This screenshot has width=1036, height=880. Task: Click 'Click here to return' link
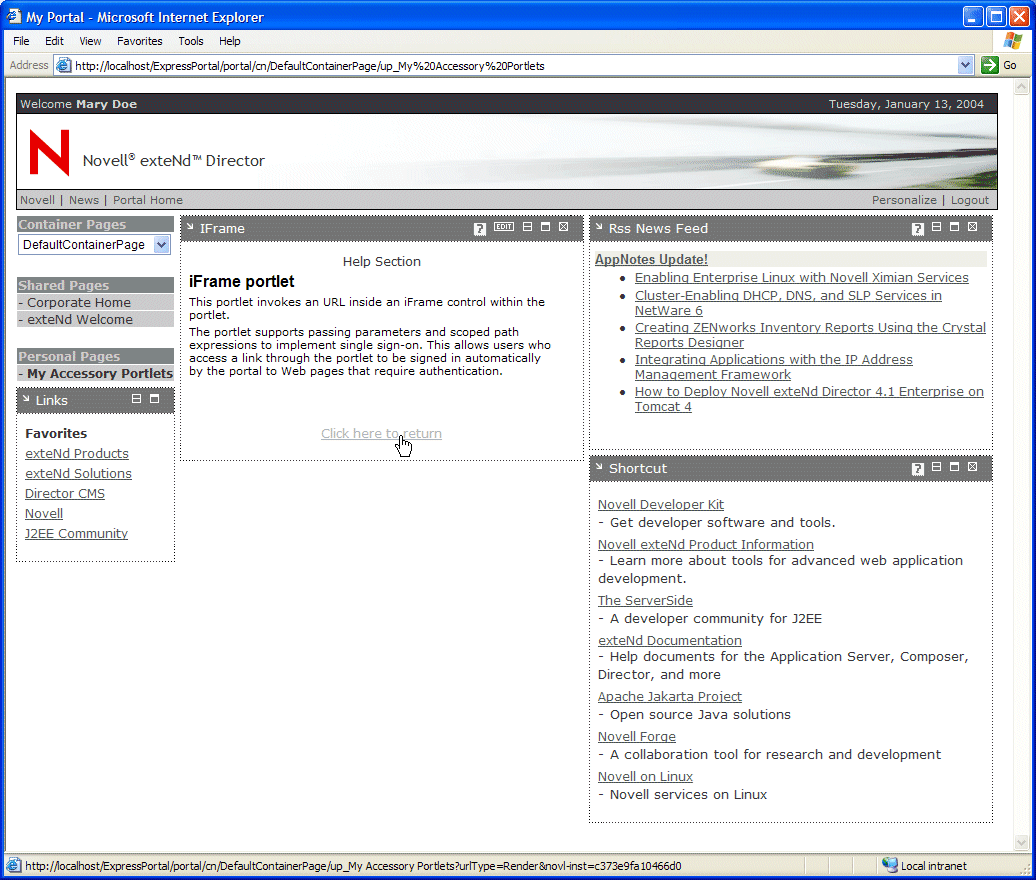381,433
